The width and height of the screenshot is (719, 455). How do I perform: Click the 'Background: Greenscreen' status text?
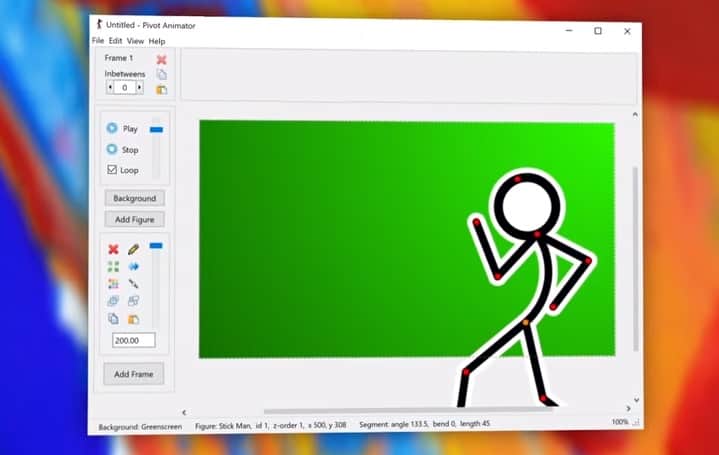click(x=140, y=427)
